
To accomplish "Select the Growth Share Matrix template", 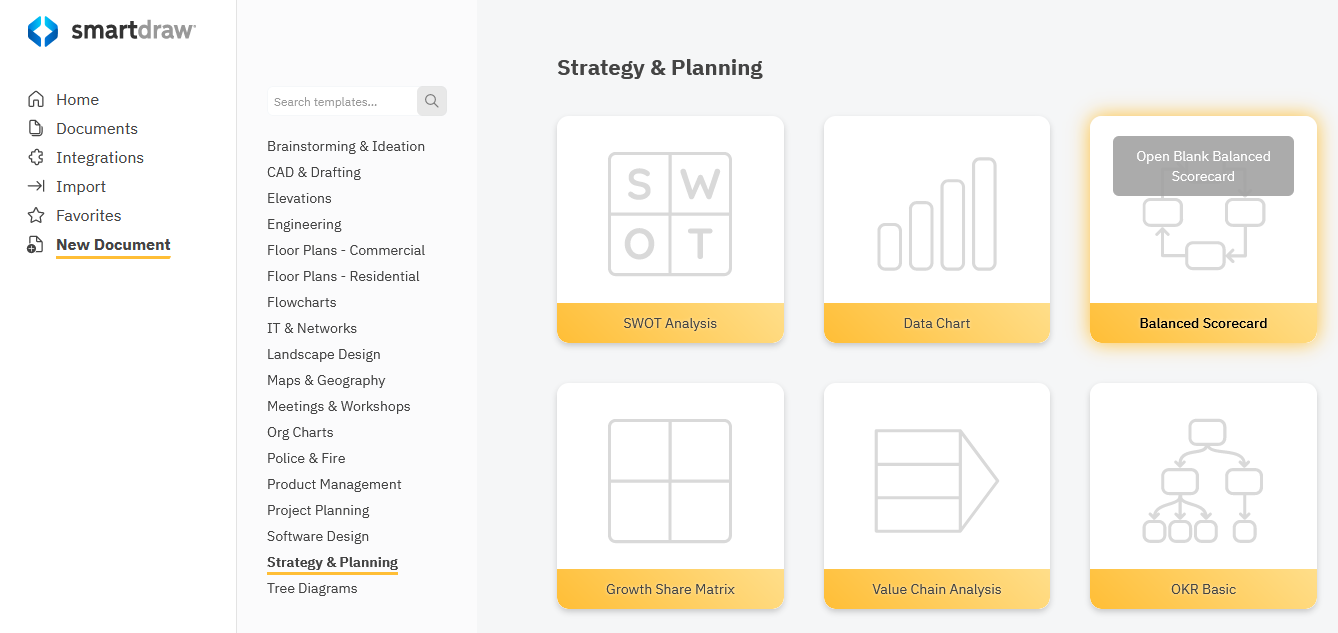I will (670, 495).
